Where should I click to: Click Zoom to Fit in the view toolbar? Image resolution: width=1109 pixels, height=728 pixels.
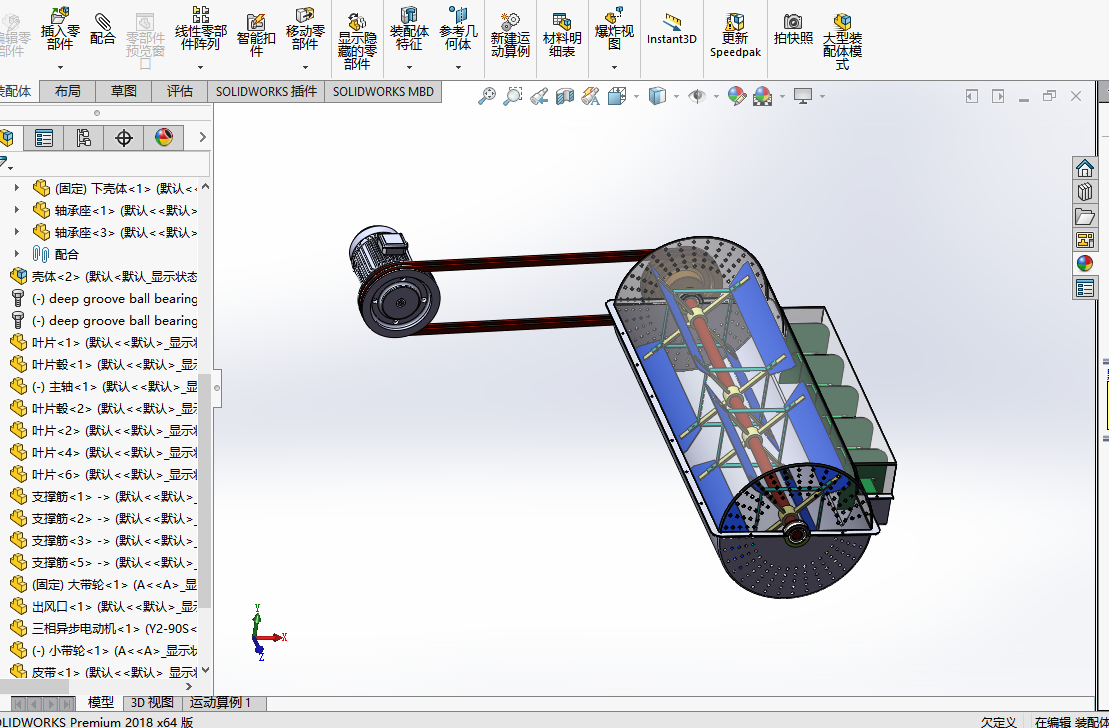click(x=487, y=96)
